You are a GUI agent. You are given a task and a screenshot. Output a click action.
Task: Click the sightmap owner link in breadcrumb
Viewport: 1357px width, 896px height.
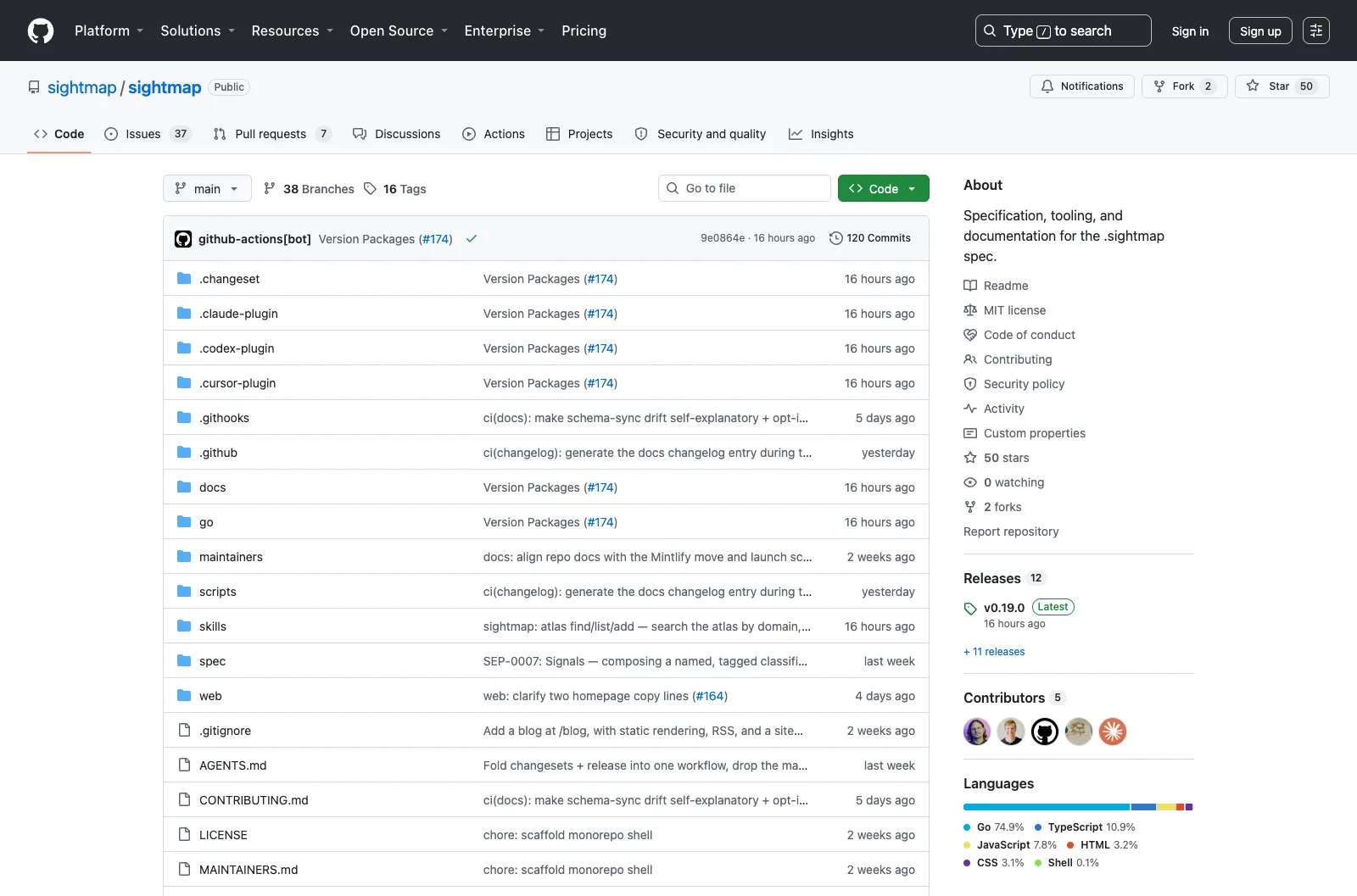[81, 87]
